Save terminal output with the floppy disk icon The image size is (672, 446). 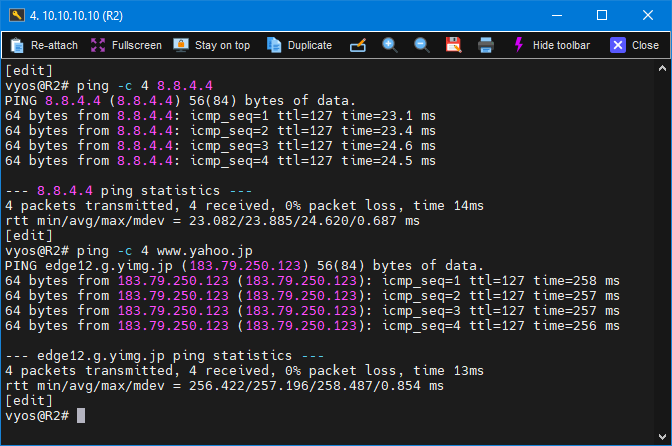(x=453, y=45)
